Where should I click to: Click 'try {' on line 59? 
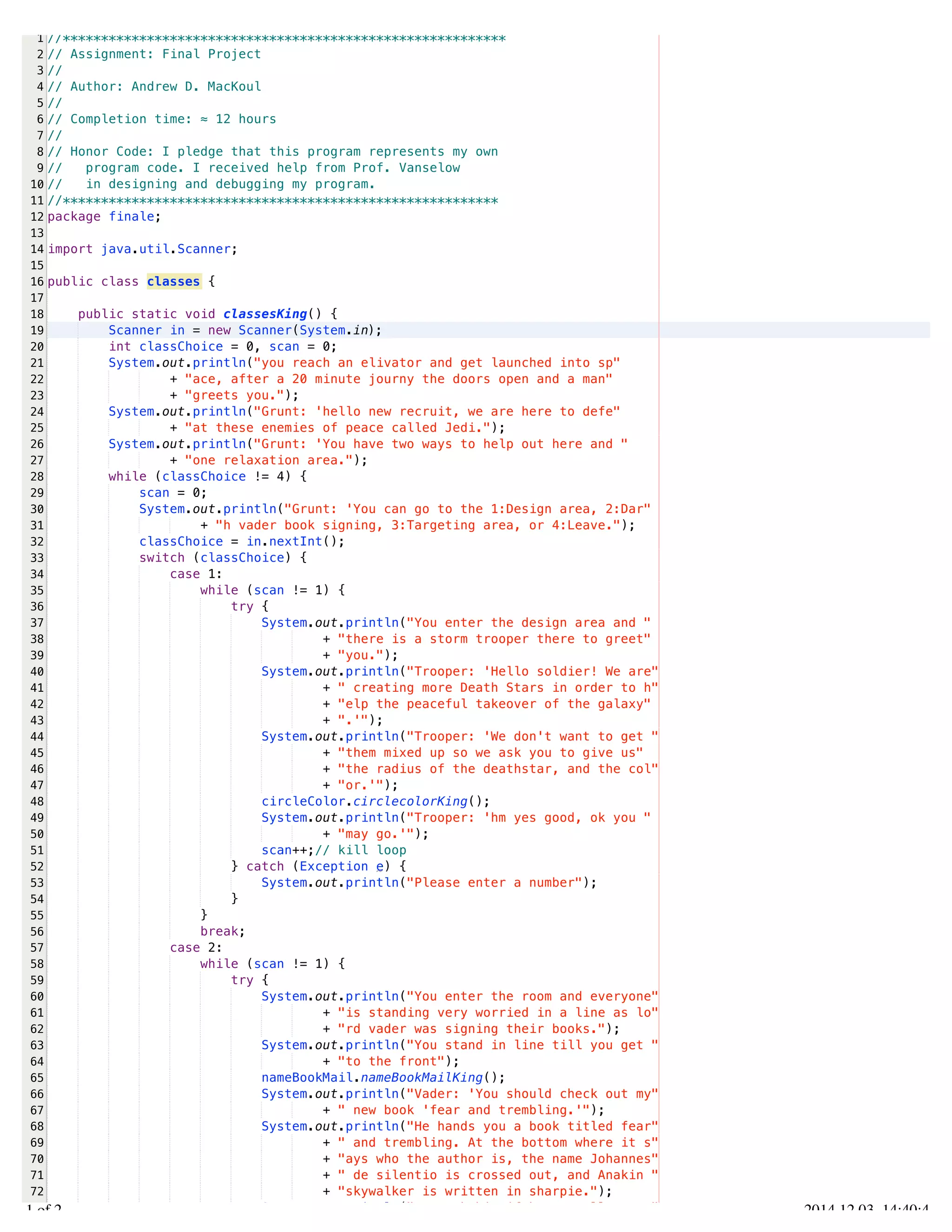(x=250, y=981)
